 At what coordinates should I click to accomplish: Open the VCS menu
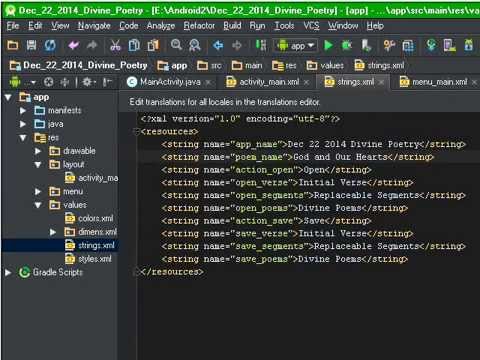pyautogui.click(x=311, y=26)
